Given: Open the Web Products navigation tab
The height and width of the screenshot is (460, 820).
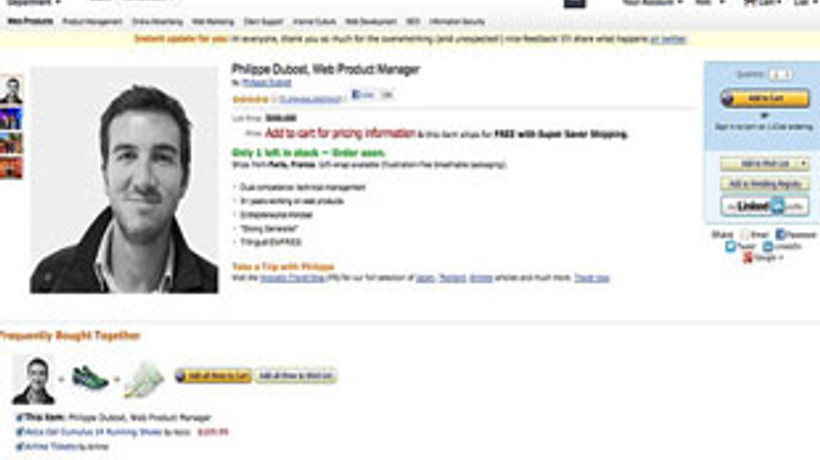Looking at the screenshot, I should (x=30, y=21).
